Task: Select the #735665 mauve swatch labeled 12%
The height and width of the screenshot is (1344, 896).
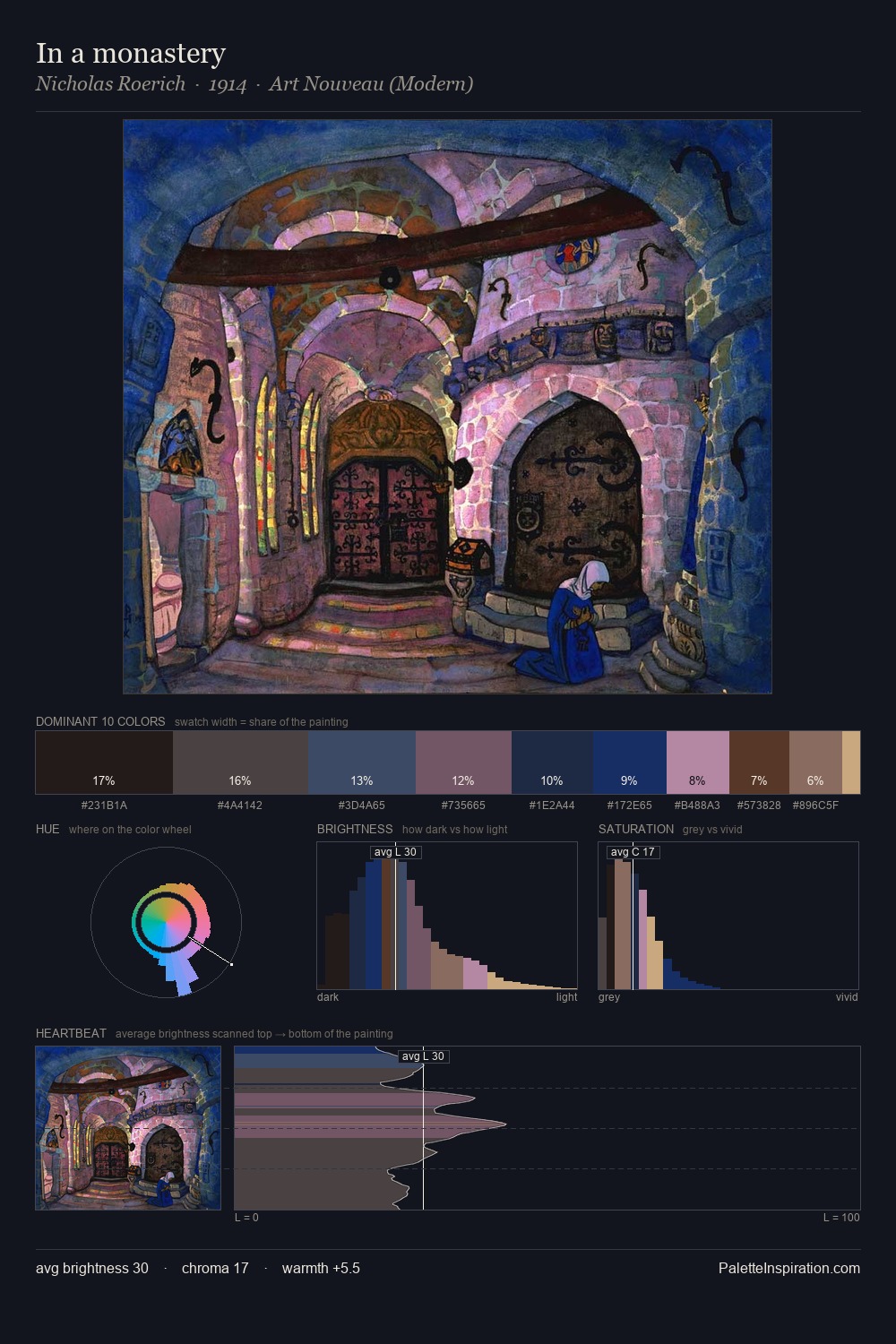Action: click(x=463, y=762)
